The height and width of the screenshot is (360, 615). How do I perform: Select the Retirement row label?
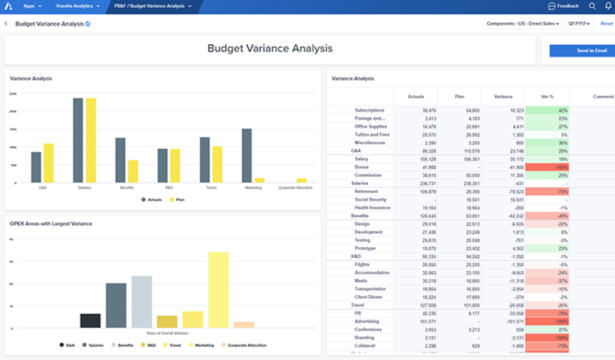[x=366, y=191]
